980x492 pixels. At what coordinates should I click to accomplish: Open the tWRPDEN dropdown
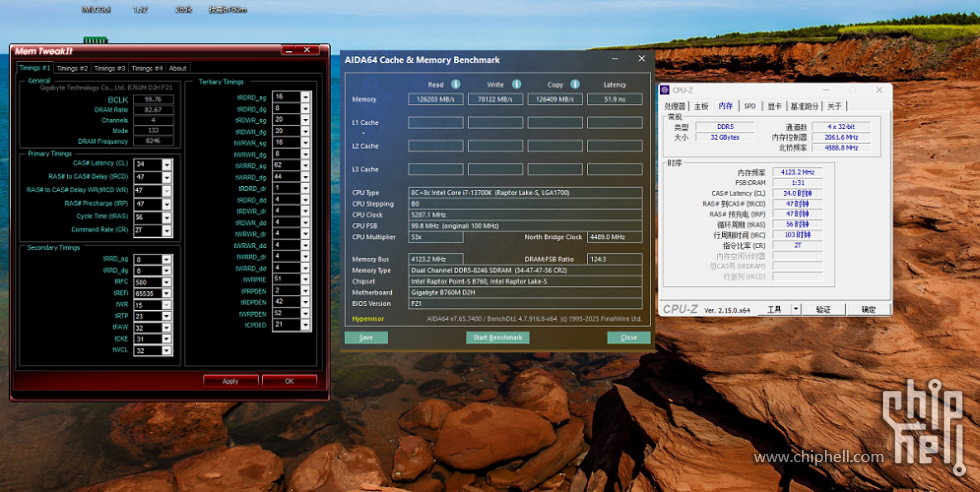pyautogui.click(x=305, y=313)
